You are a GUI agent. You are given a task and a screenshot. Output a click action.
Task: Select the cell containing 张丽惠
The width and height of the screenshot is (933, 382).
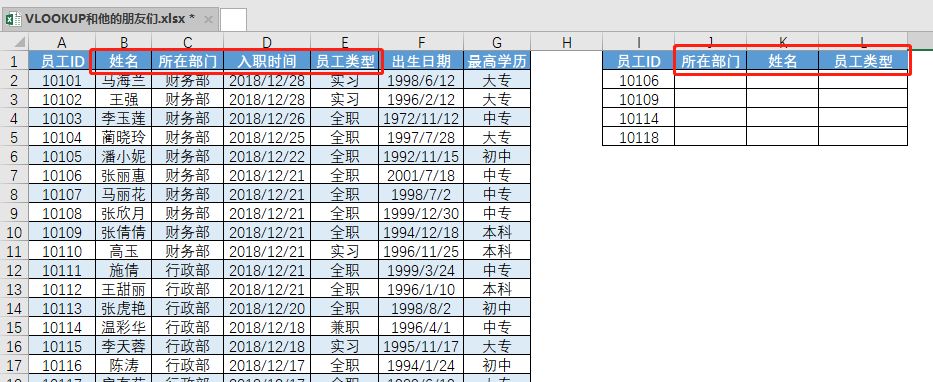[123, 175]
